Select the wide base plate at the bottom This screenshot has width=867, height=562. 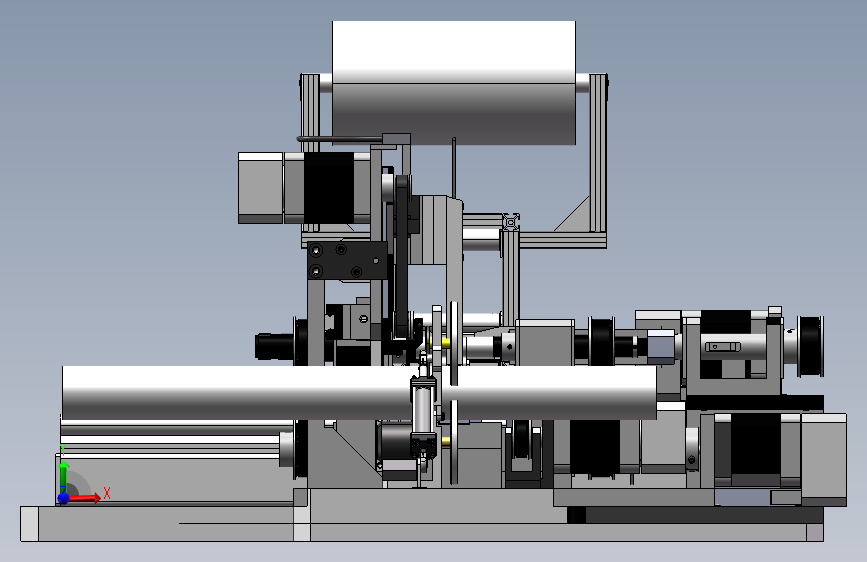click(422, 523)
